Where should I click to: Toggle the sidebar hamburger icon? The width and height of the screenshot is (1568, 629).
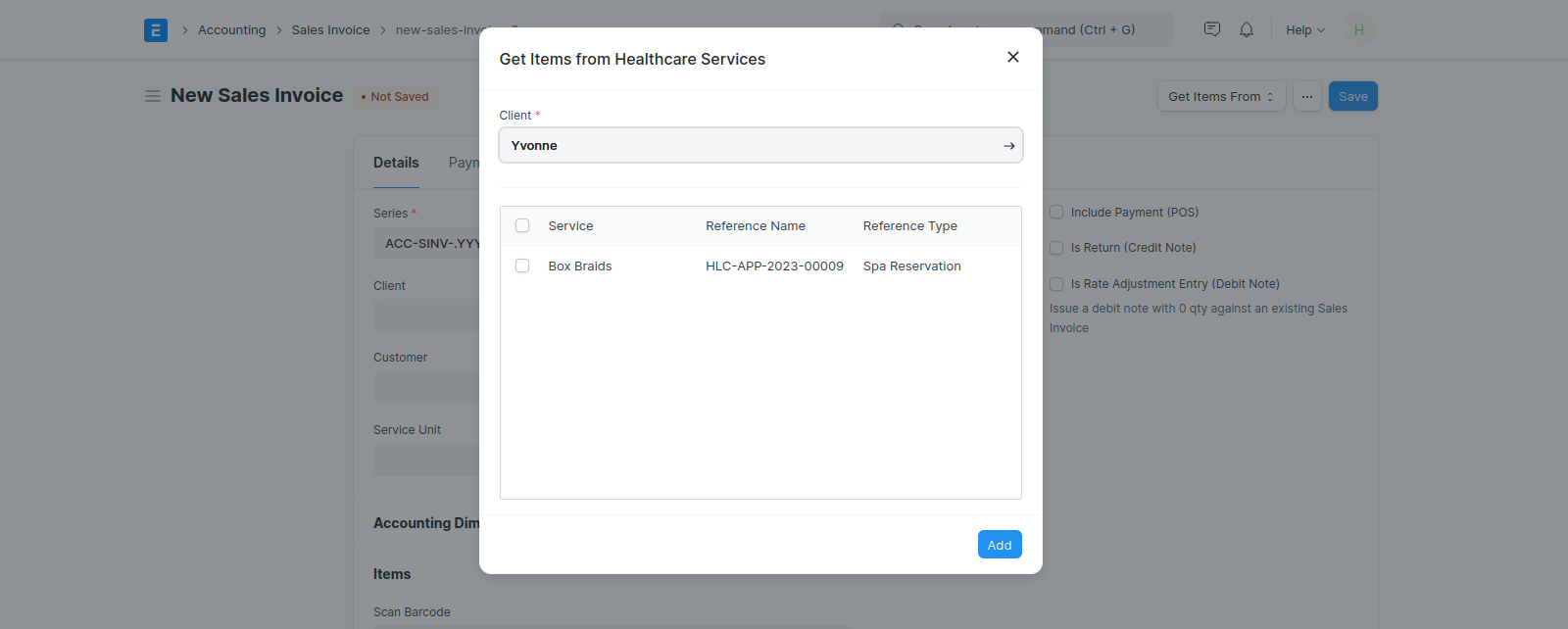pos(153,96)
